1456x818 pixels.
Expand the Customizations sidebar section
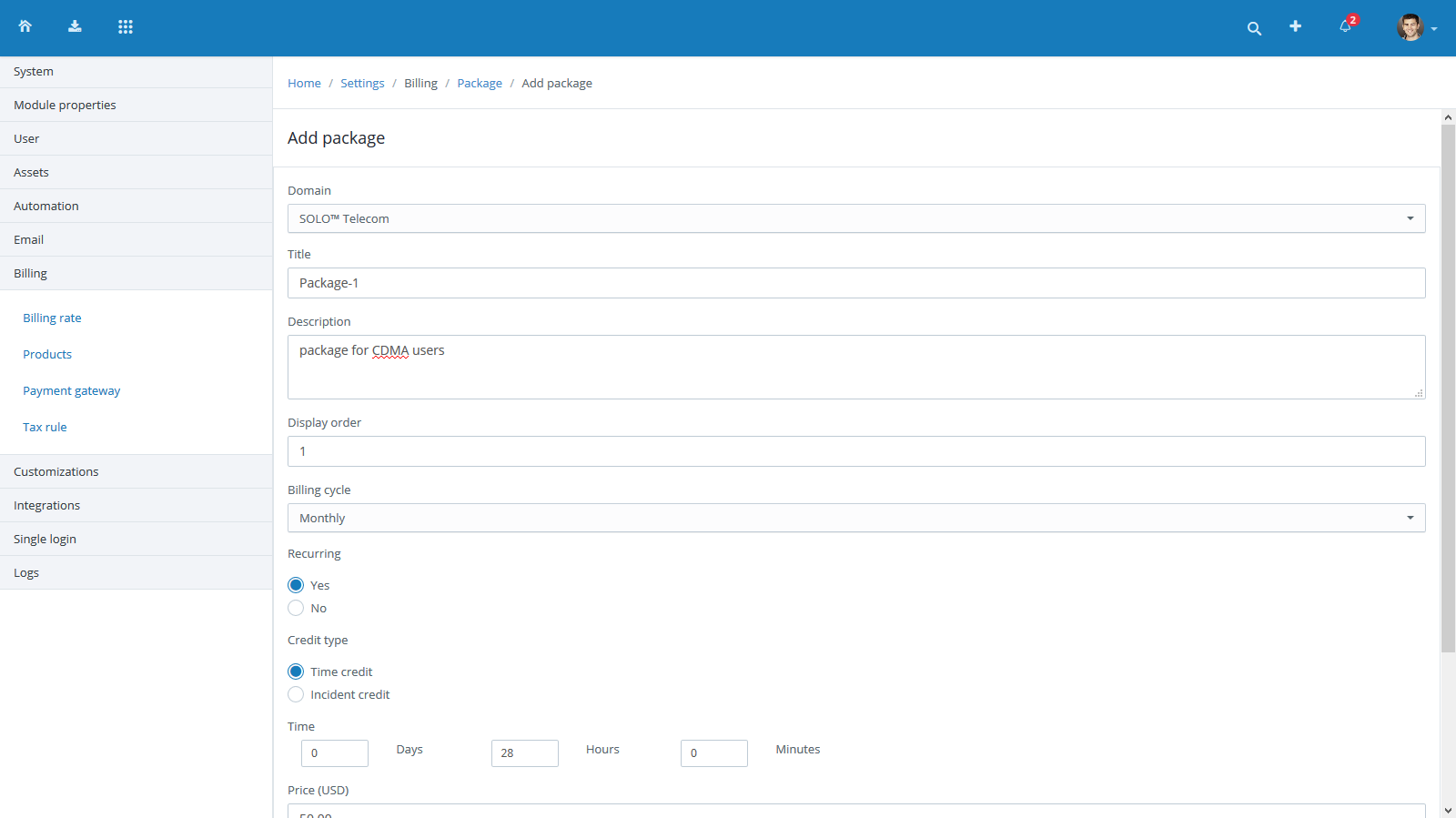click(x=56, y=471)
